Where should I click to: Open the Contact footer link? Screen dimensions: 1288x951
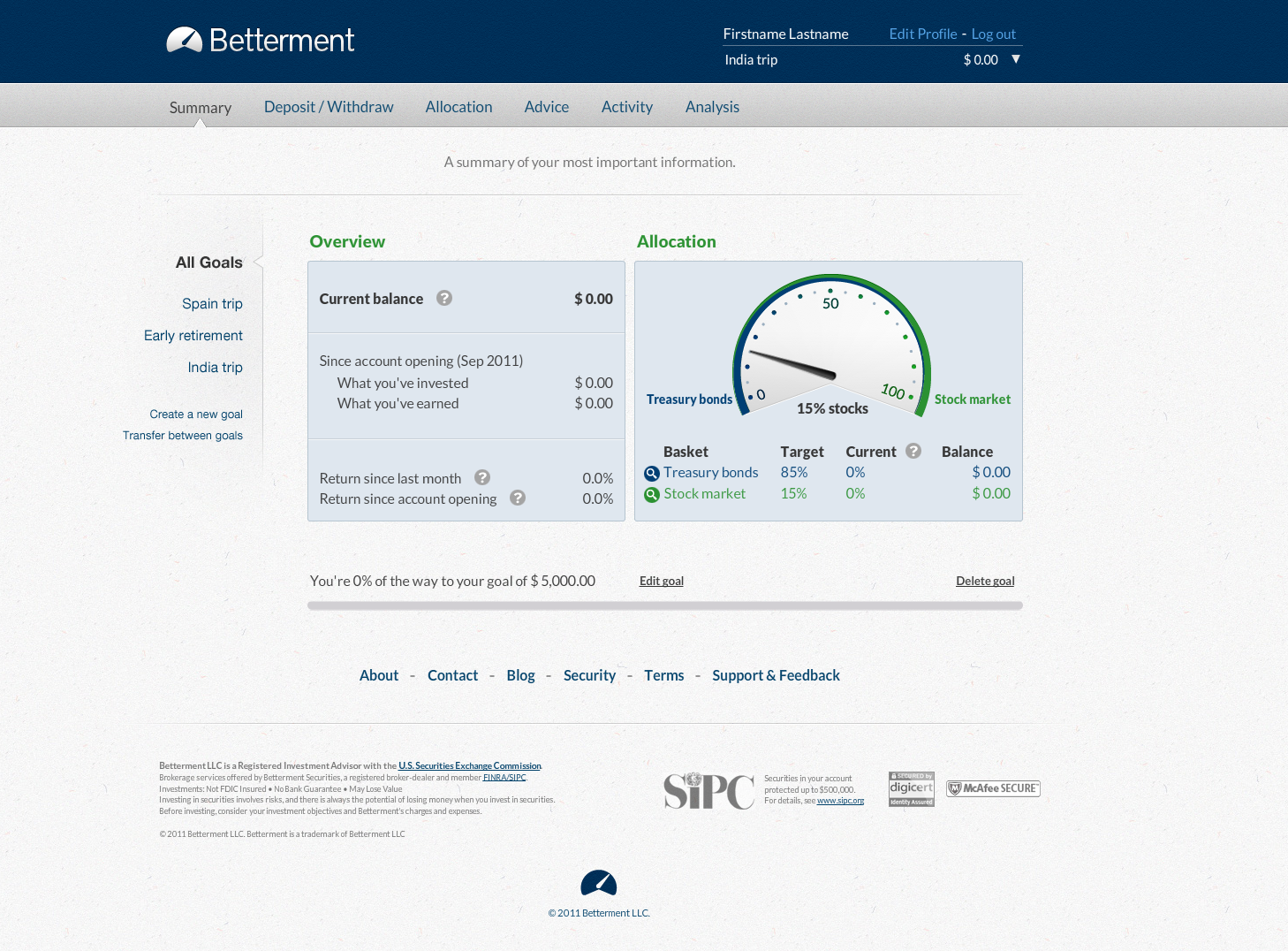[452, 675]
